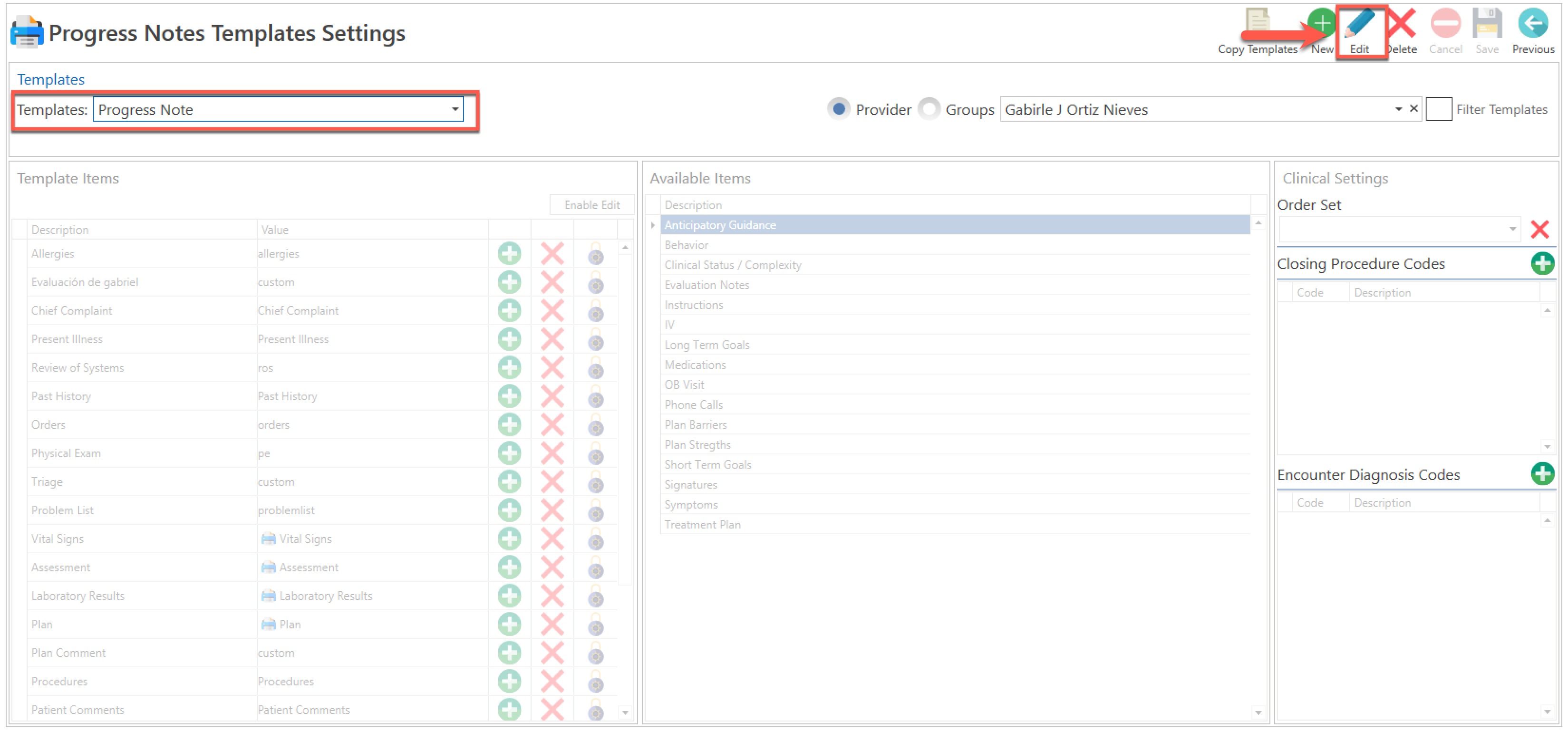Click the Cancel toolbar icon
1568x731 pixels.
click(1445, 23)
